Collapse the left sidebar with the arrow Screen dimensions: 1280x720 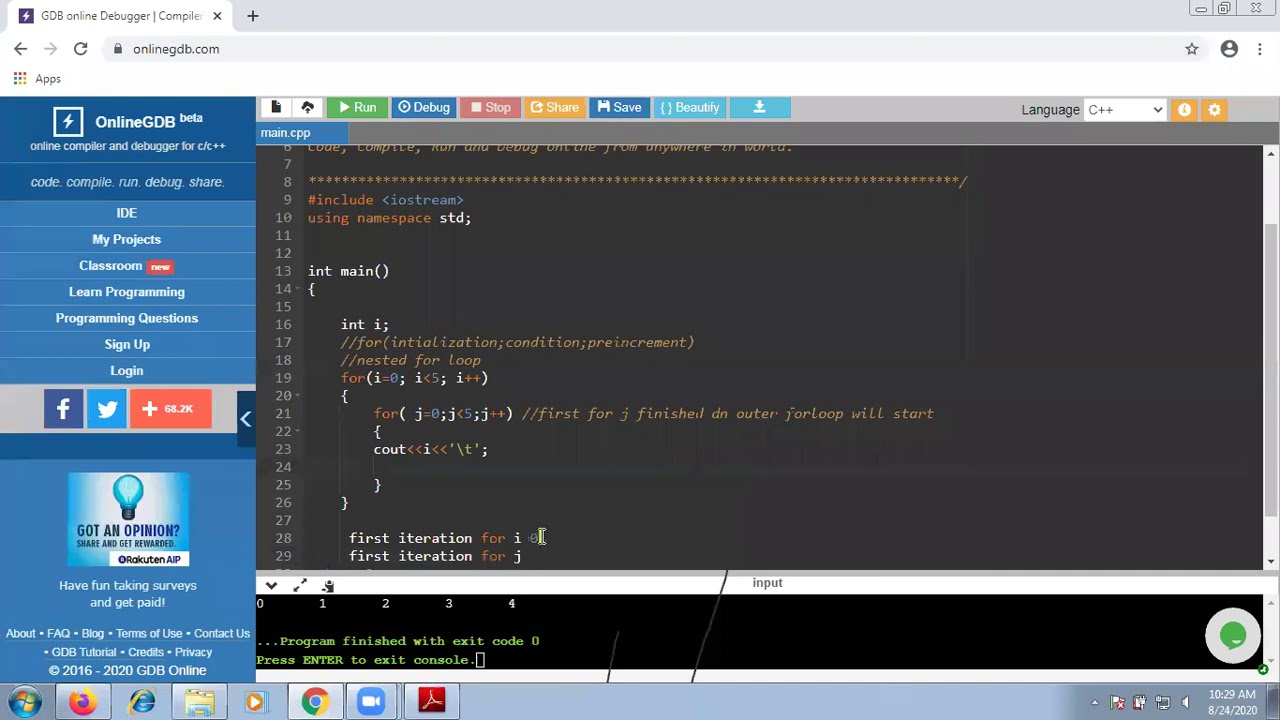pos(246,420)
